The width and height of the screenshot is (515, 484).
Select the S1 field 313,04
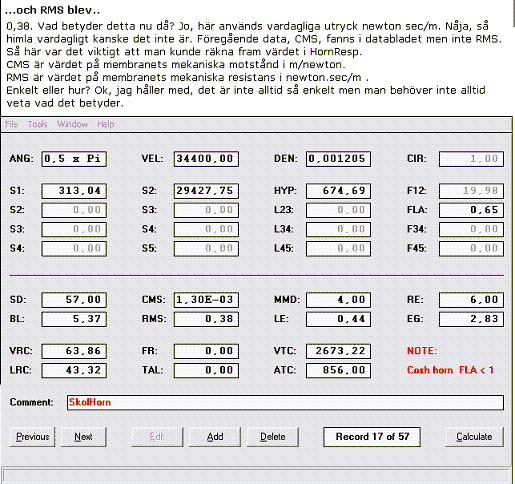point(74,191)
